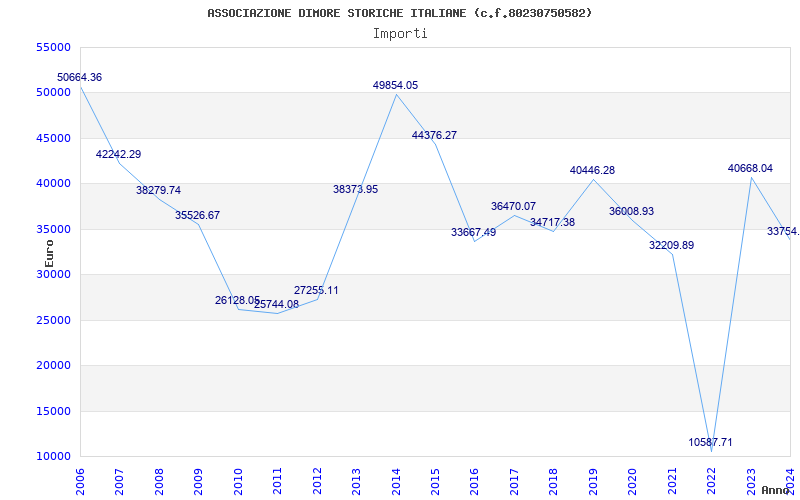Click year 2012 on x-axis
The image size is (800, 500).
tap(317, 482)
